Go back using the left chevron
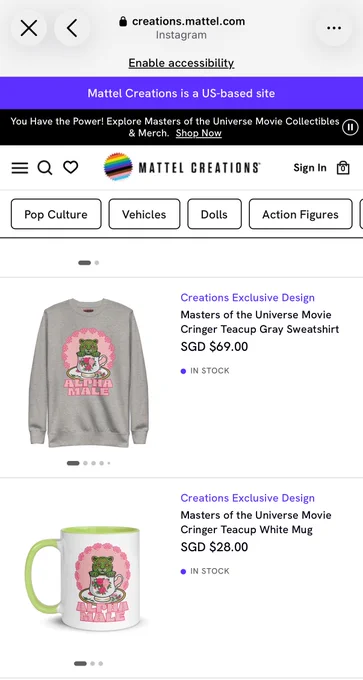The image size is (363, 680). click(72, 28)
